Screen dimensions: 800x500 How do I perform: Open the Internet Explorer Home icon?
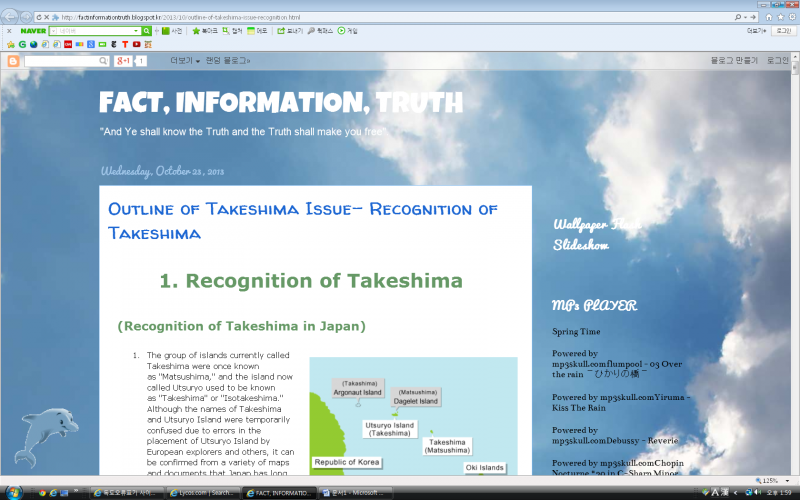pyautogui.click(x=767, y=17)
